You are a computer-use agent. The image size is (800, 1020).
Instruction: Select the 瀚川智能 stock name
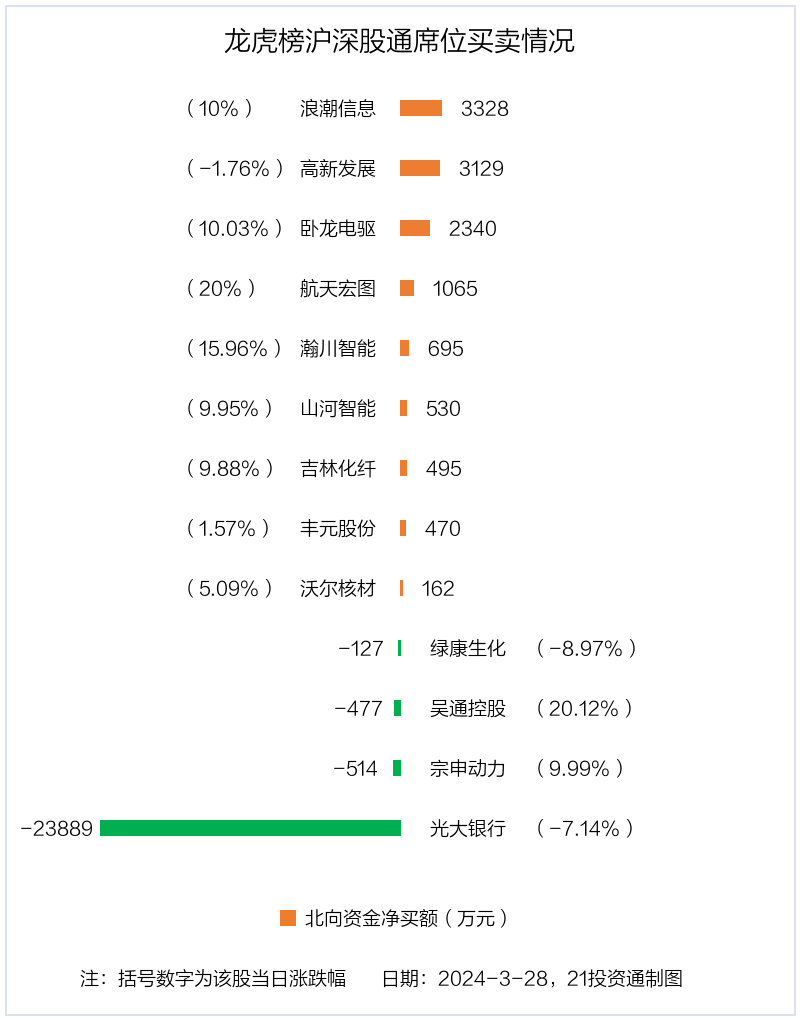[338, 348]
